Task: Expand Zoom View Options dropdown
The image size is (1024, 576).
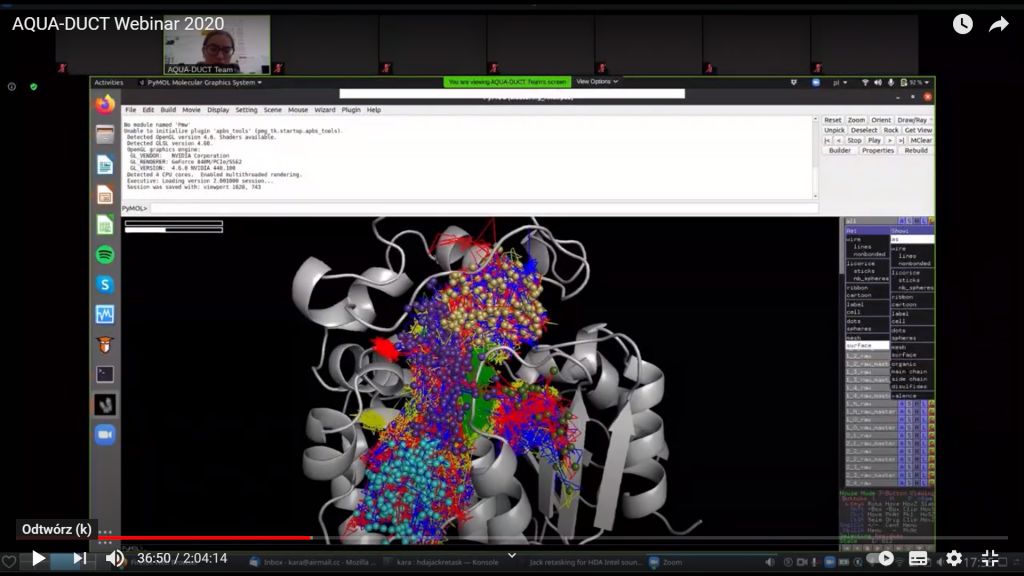Action: coord(597,82)
